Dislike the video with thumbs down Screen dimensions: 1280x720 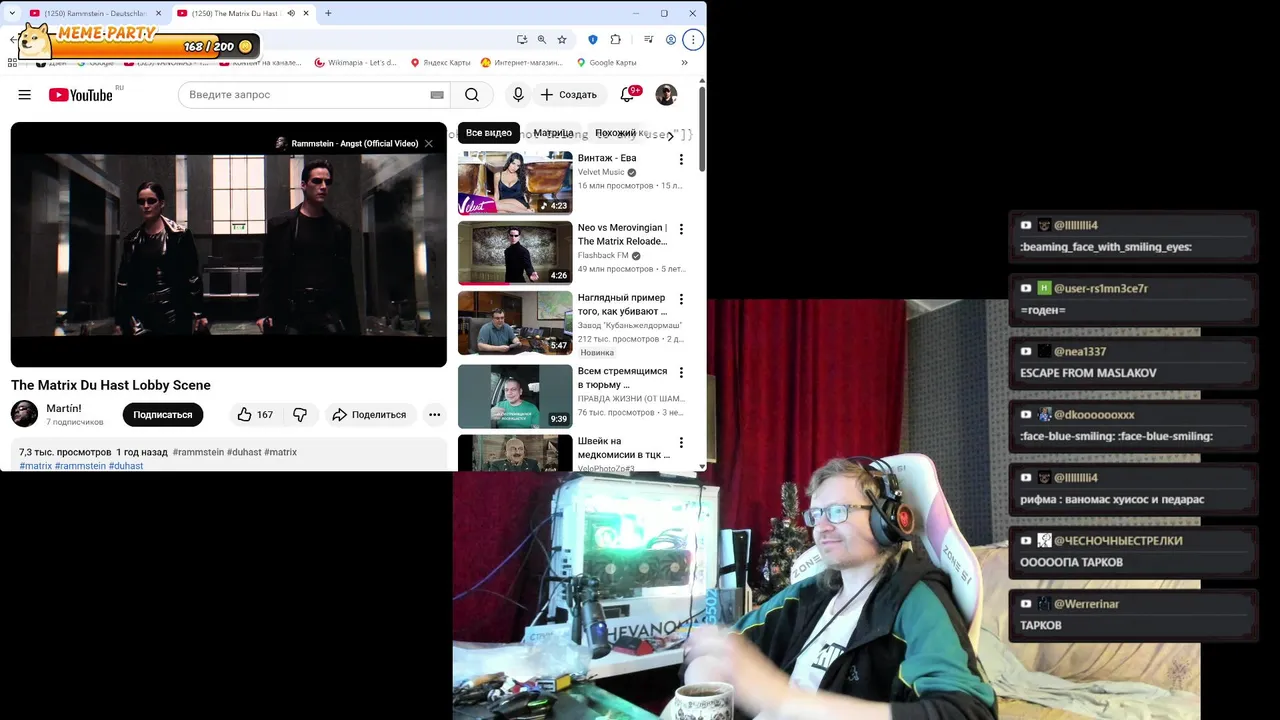(300, 414)
